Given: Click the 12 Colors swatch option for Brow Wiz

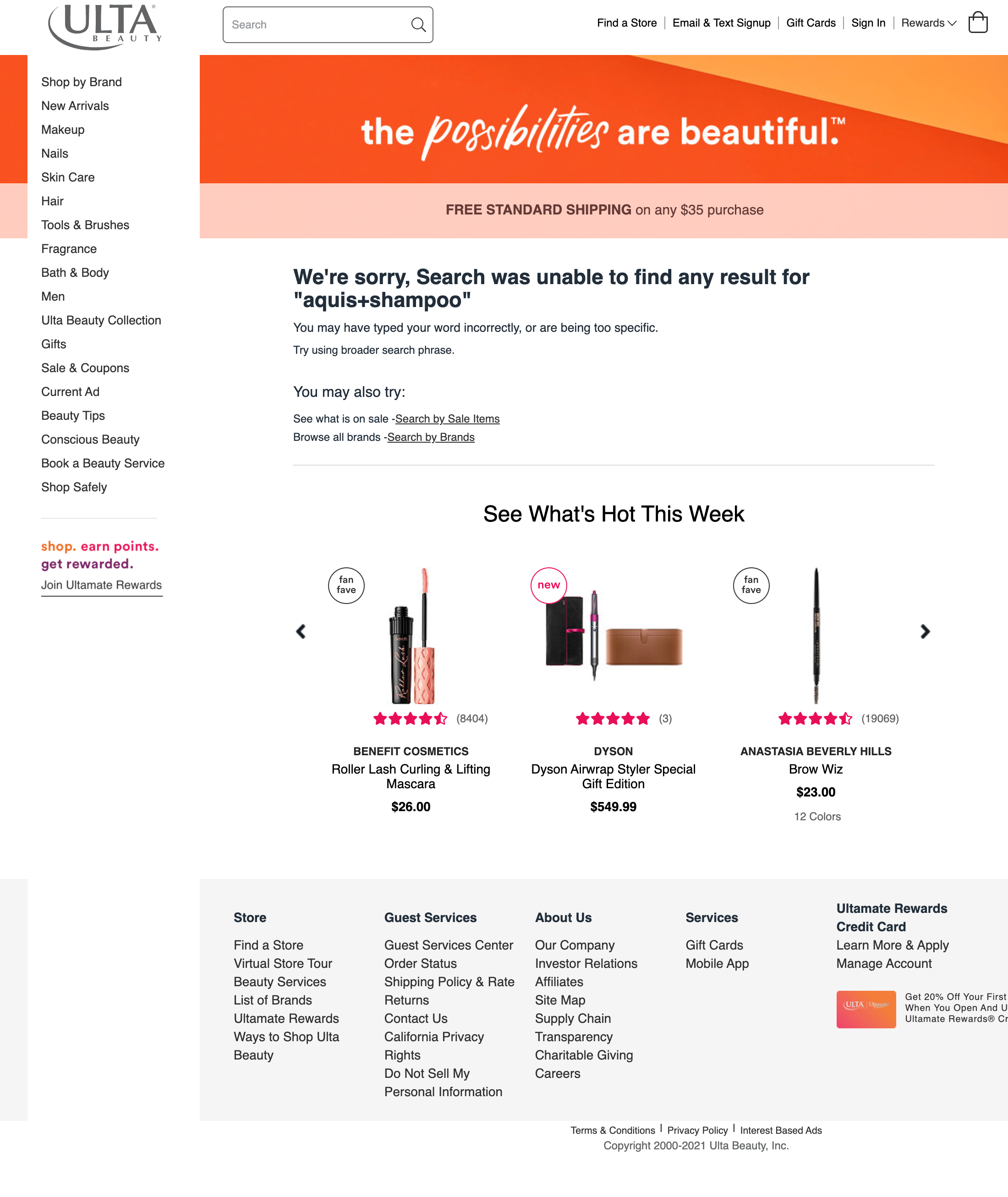Looking at the screenshot, I should (x=816, y=816).
